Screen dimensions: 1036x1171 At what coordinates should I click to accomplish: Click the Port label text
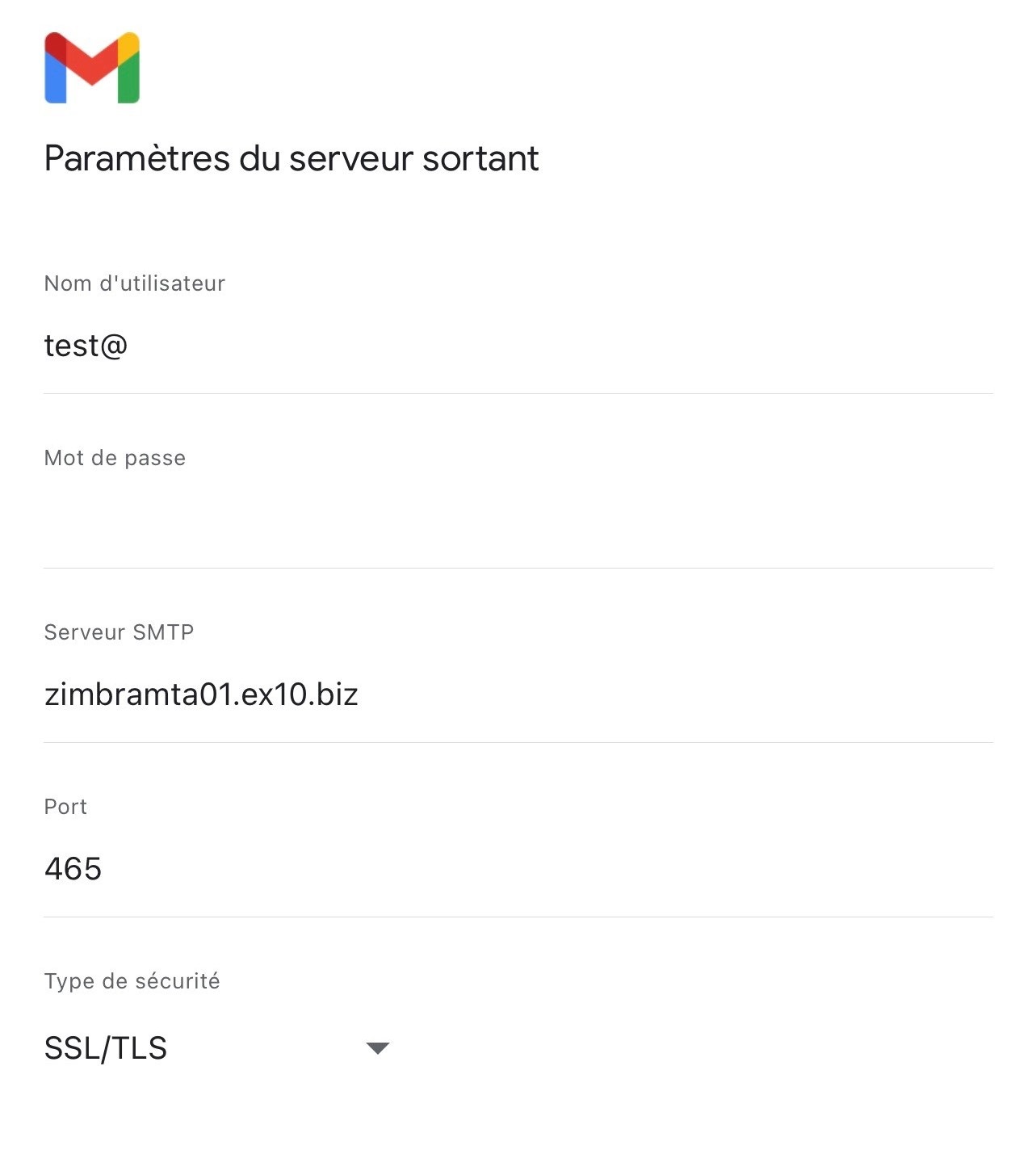(x=65, y=807)
